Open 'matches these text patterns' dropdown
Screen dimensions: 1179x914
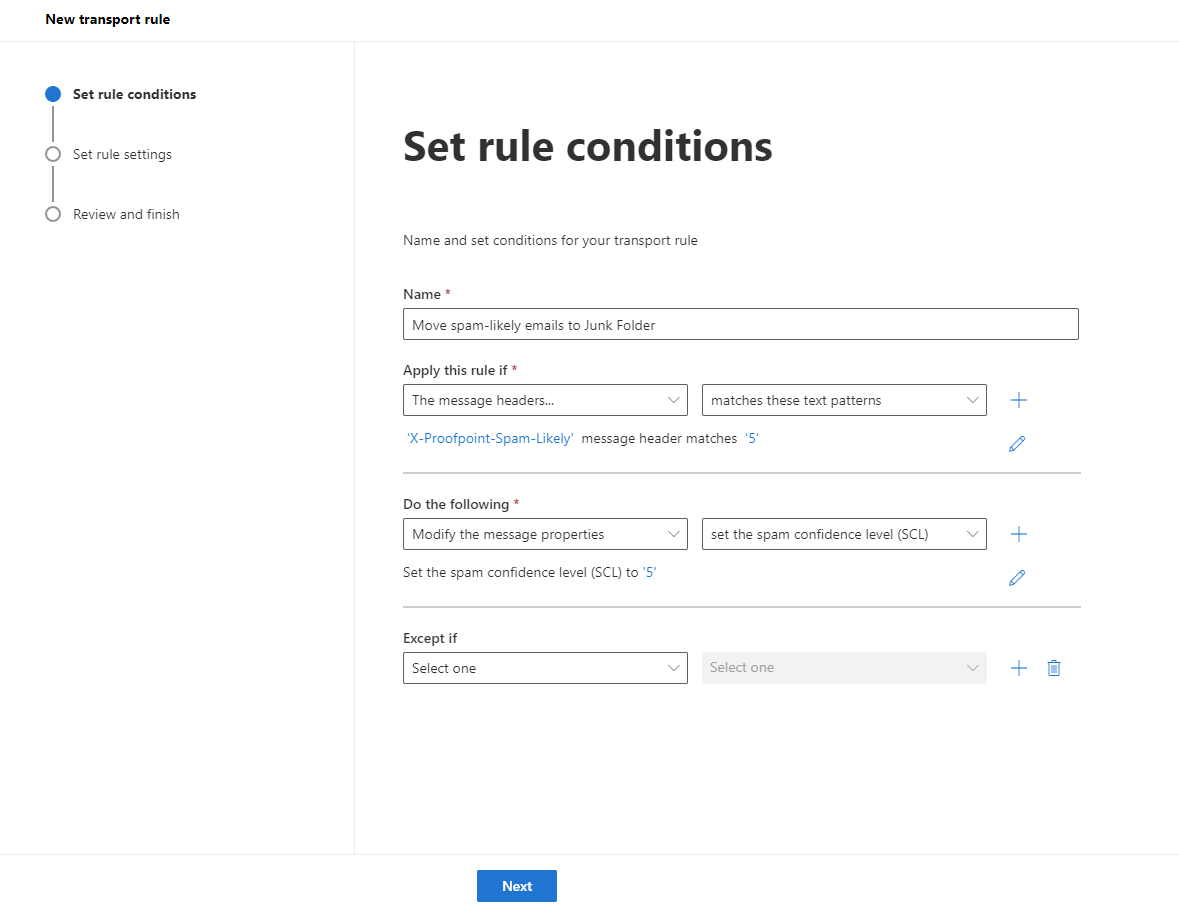point(844,400)
